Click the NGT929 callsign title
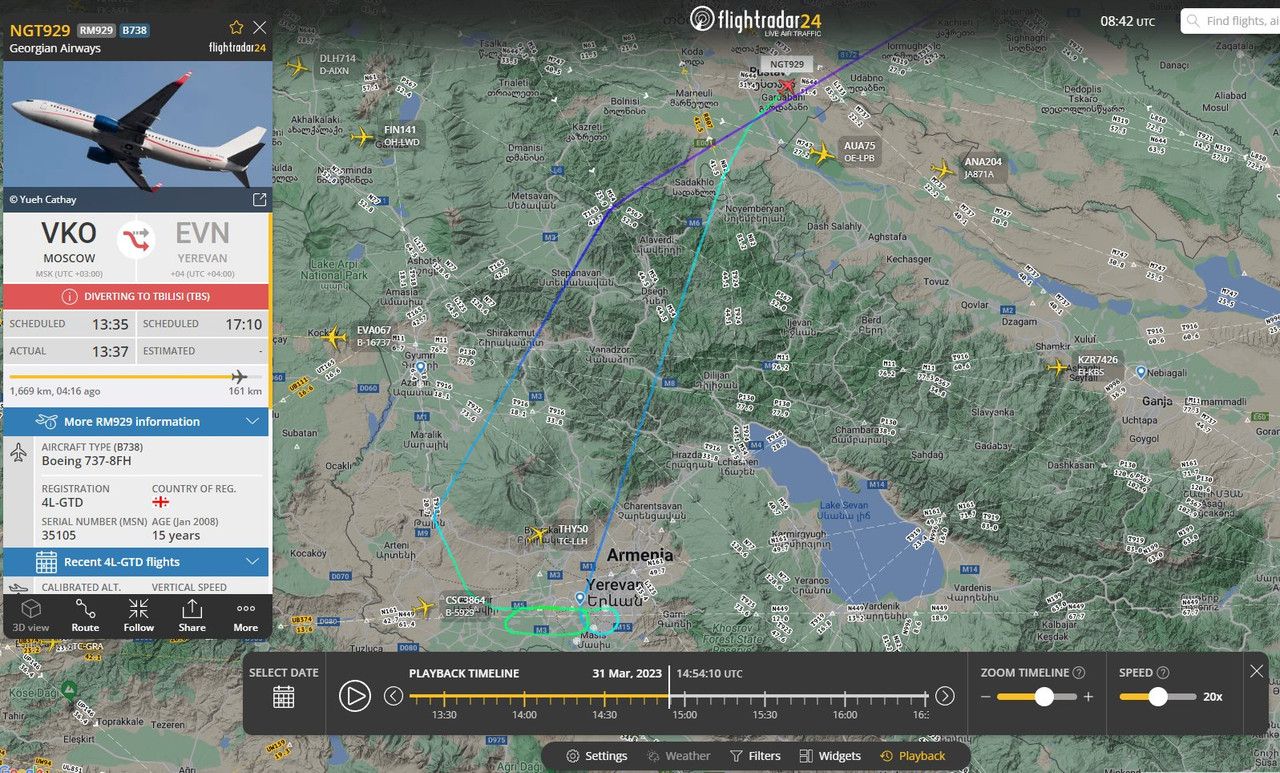 (x=40, y=30)
